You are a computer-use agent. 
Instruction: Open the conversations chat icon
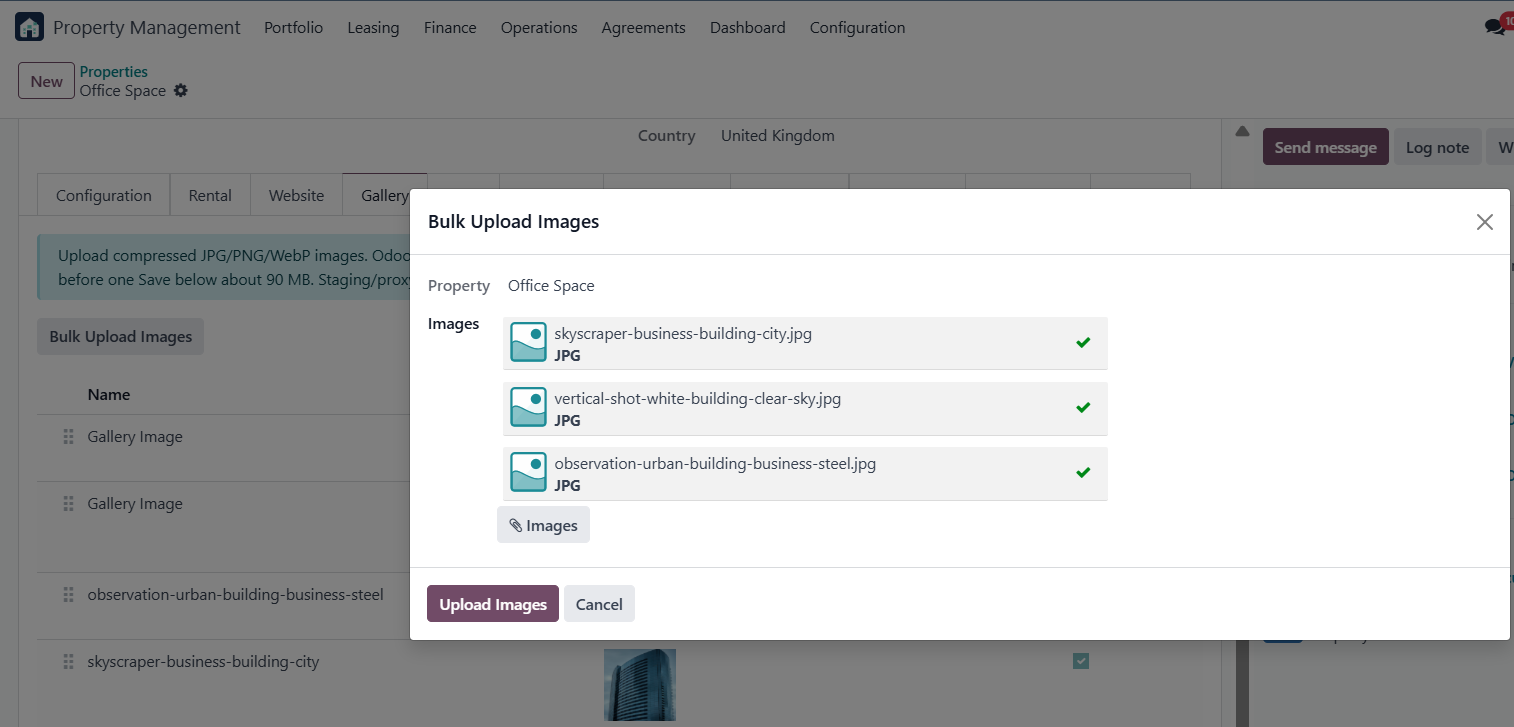click(1495, 27)
